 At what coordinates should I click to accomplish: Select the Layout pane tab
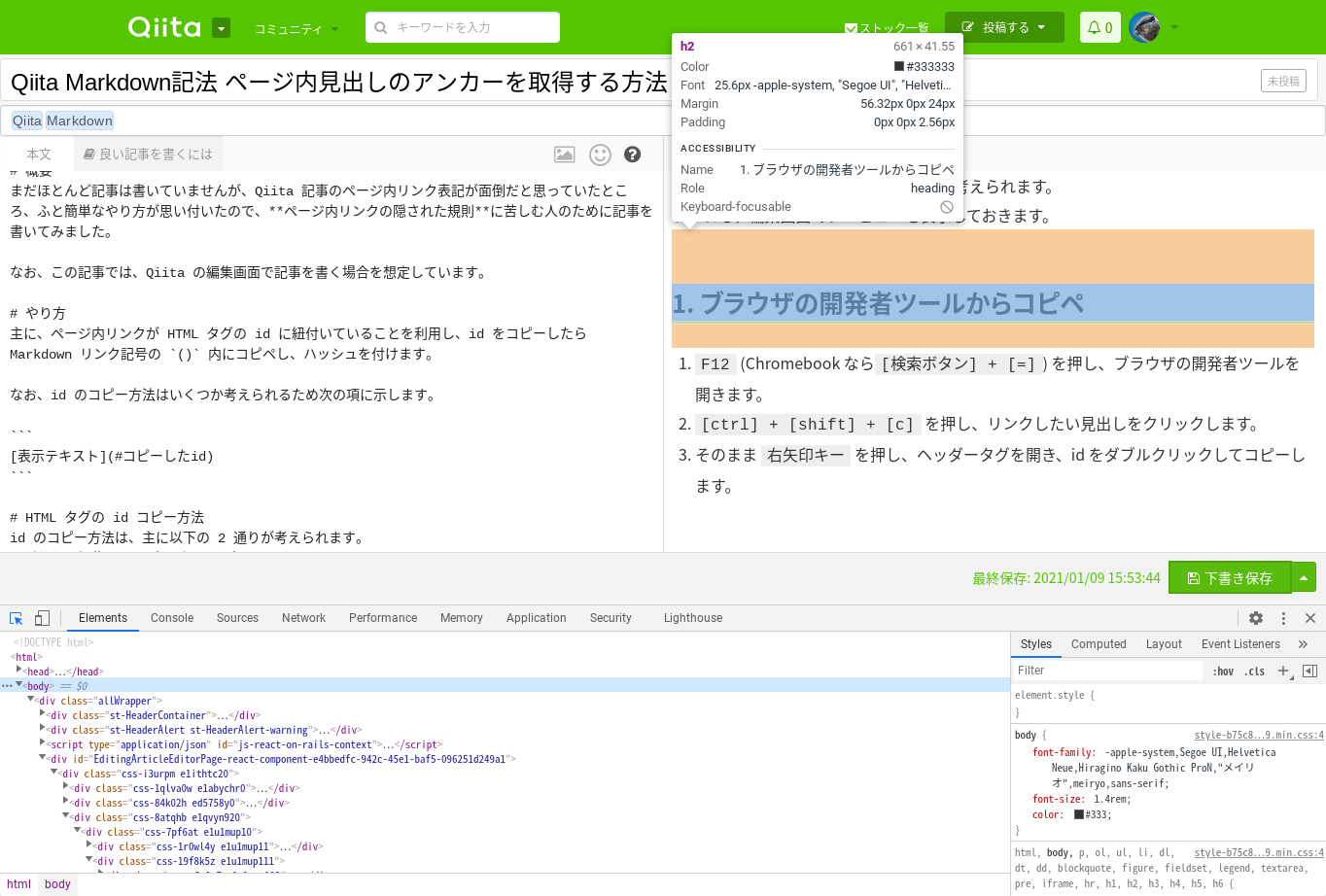[1164, 644]
